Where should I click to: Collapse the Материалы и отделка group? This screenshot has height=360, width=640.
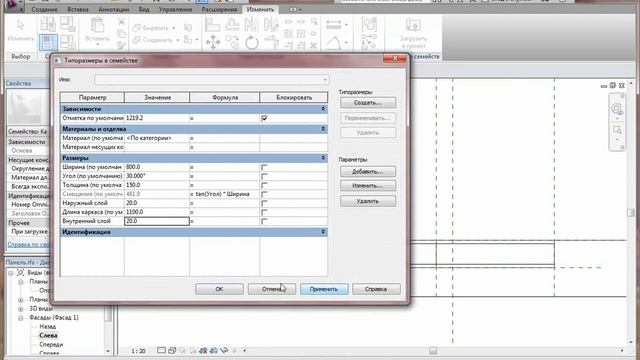[x=323, y=129]
